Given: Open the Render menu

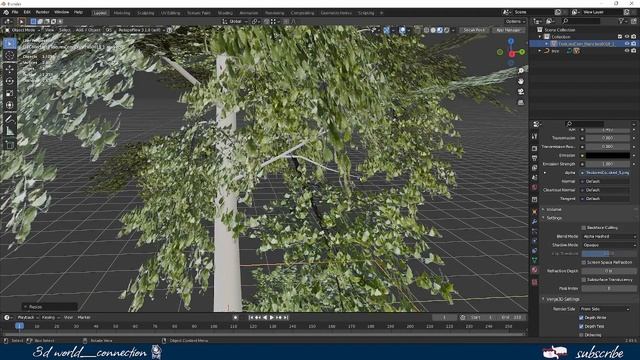Looking at the screenshot, I should pos(42,12).
